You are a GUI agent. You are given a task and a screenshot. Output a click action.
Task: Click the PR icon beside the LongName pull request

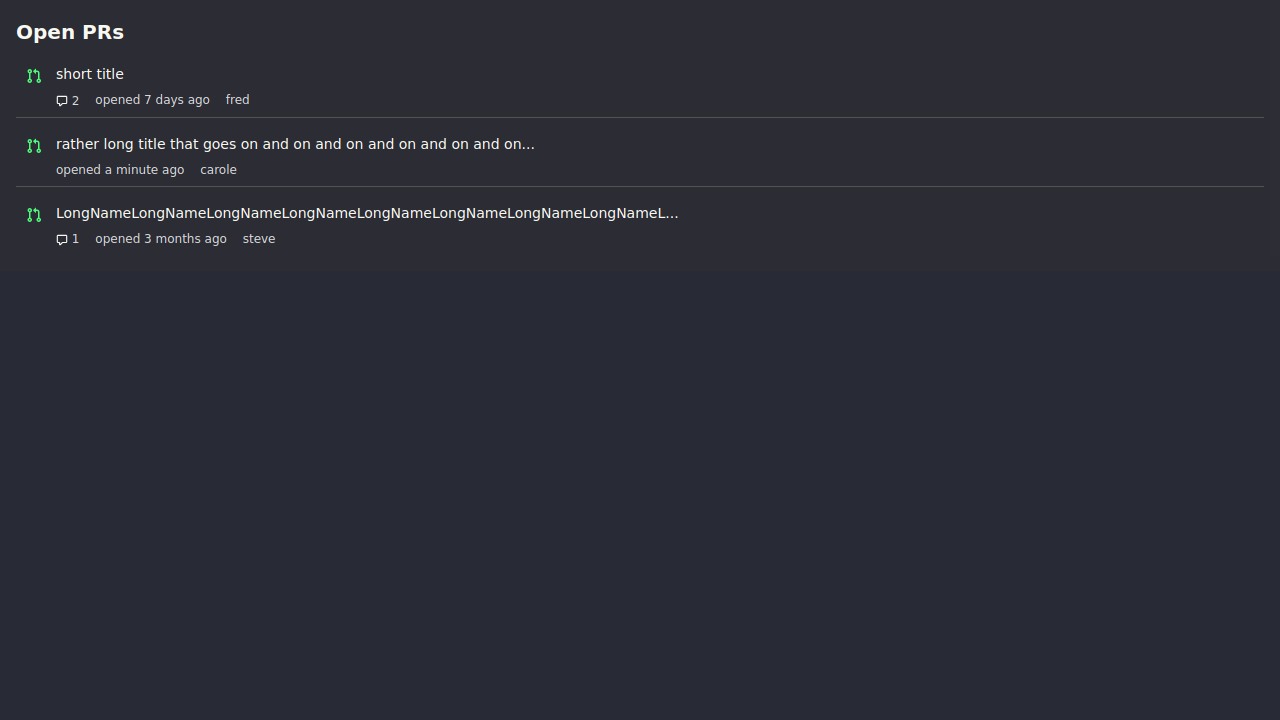pyautogui.click(x=34, y=215)
